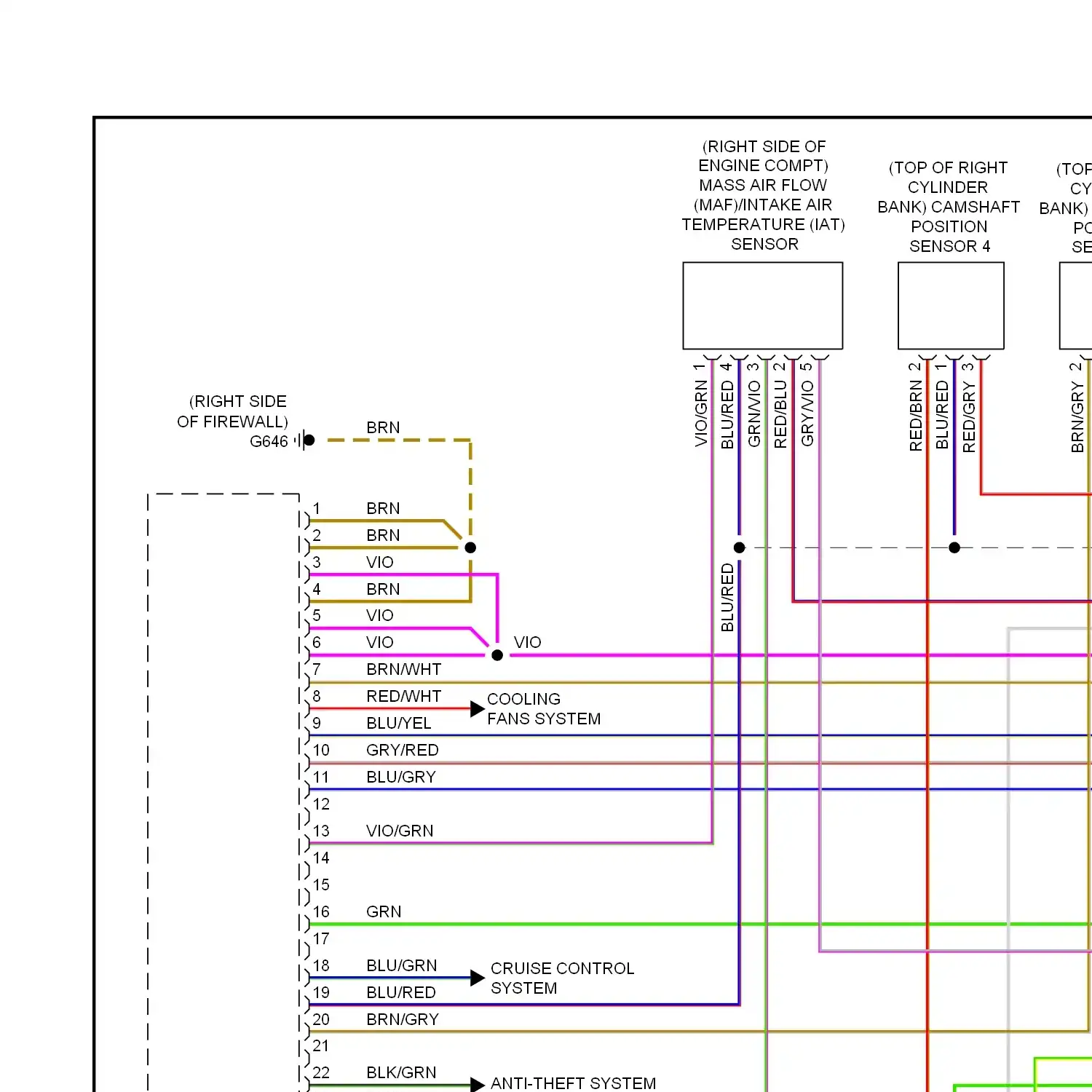Click the vertical VIO/GRN label under the MAF sensor
The width and height of the screenshot is (1092, 1092).
(701, 413)
